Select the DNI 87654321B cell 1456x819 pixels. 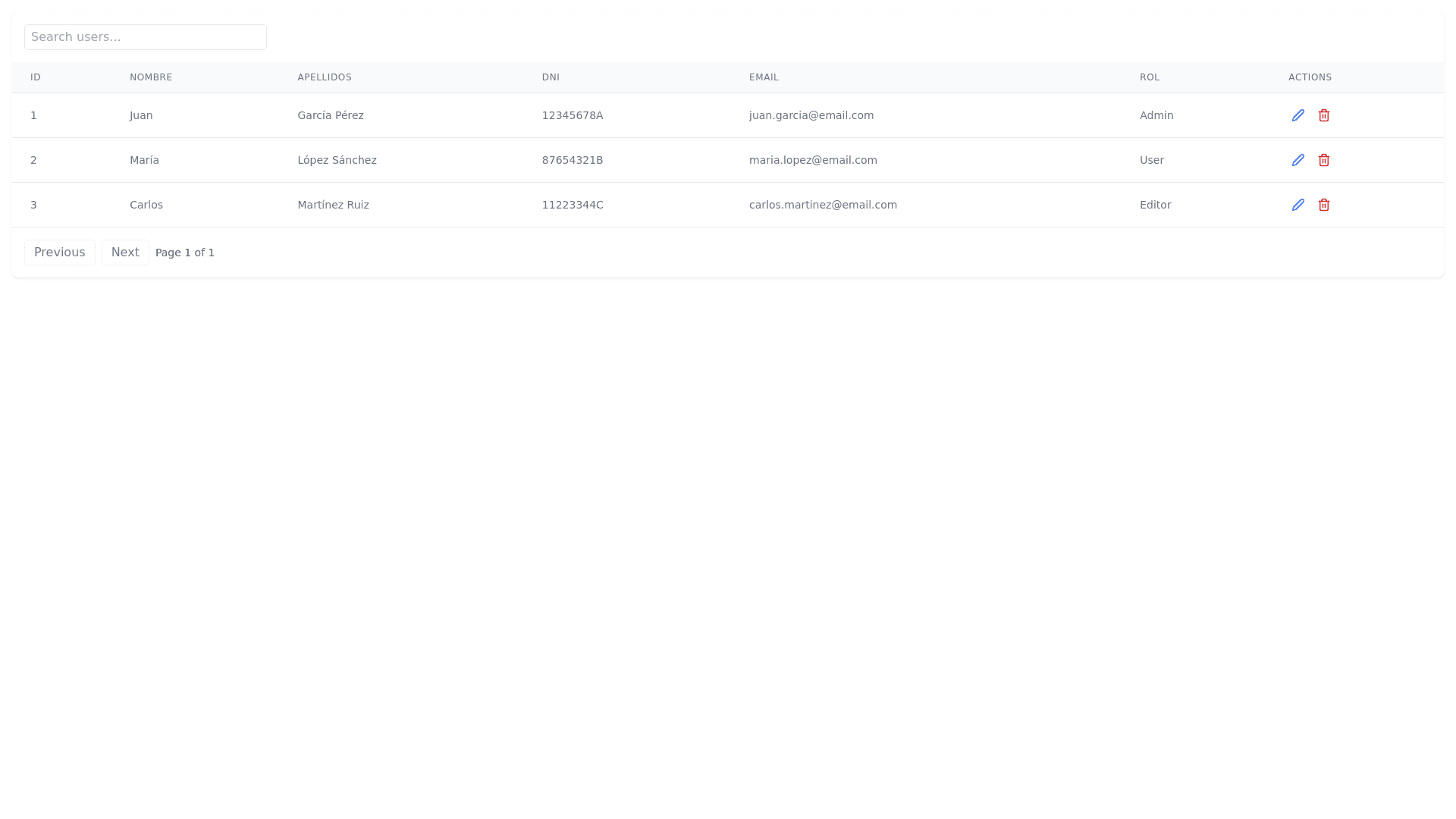[573, 160]
